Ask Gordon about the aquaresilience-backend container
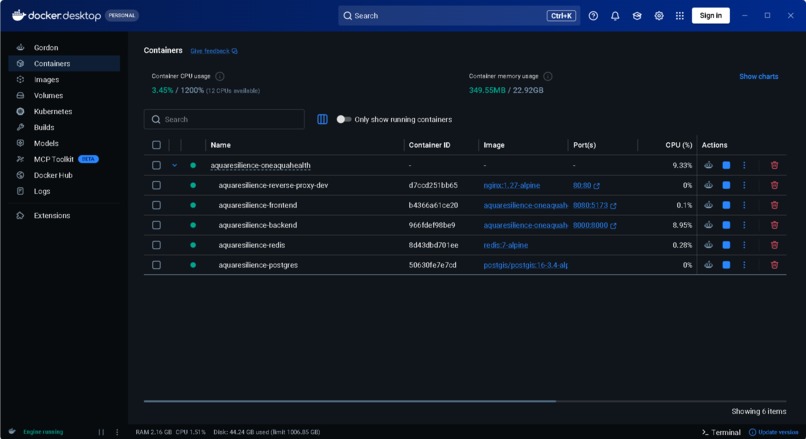 [708, 225]
